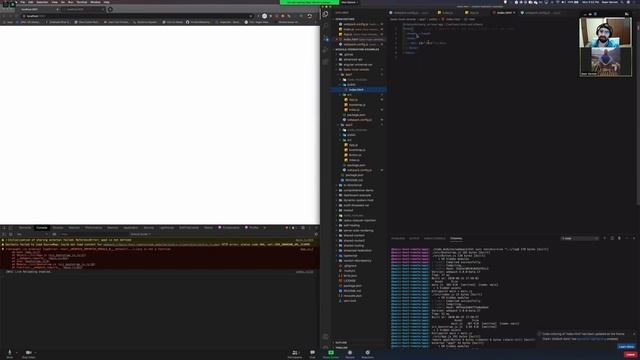Create a live expression with eye icon
This screenshot has width=640, height=360.
tap(54, 234)
